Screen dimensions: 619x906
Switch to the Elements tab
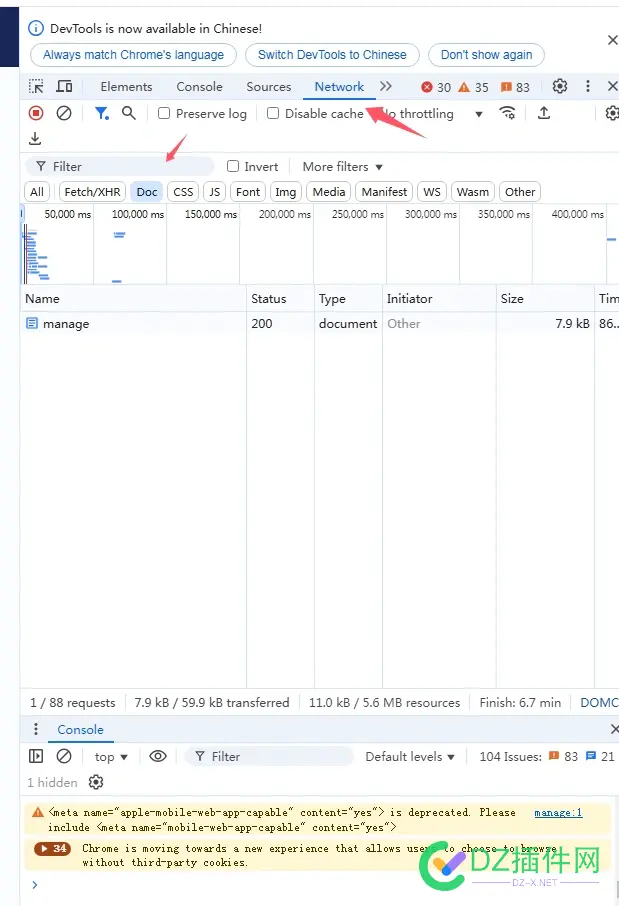[126, 87]
